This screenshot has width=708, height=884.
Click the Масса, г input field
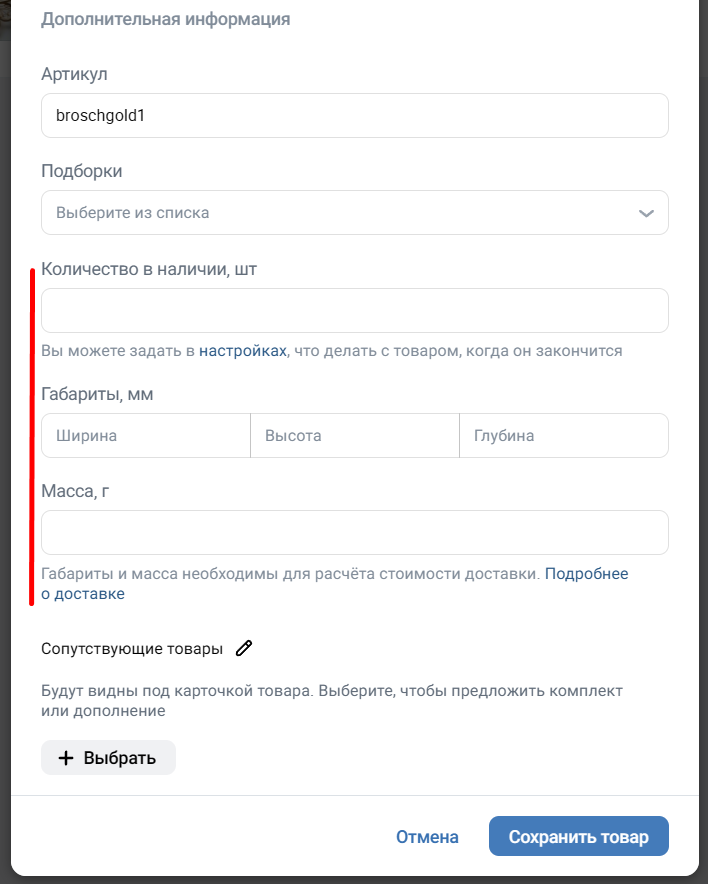354,533
